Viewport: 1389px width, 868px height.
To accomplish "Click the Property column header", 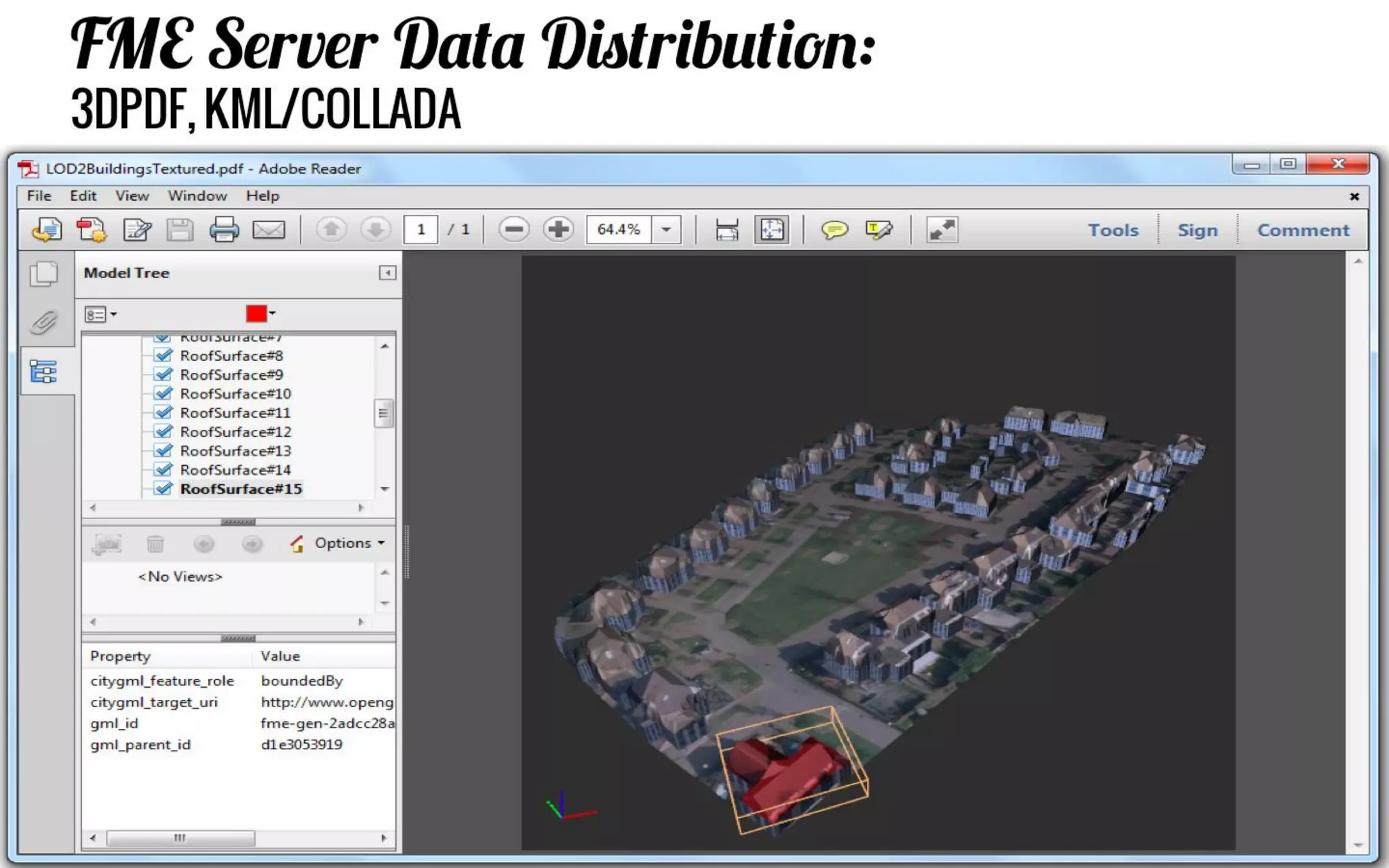I will coord(120,656).
